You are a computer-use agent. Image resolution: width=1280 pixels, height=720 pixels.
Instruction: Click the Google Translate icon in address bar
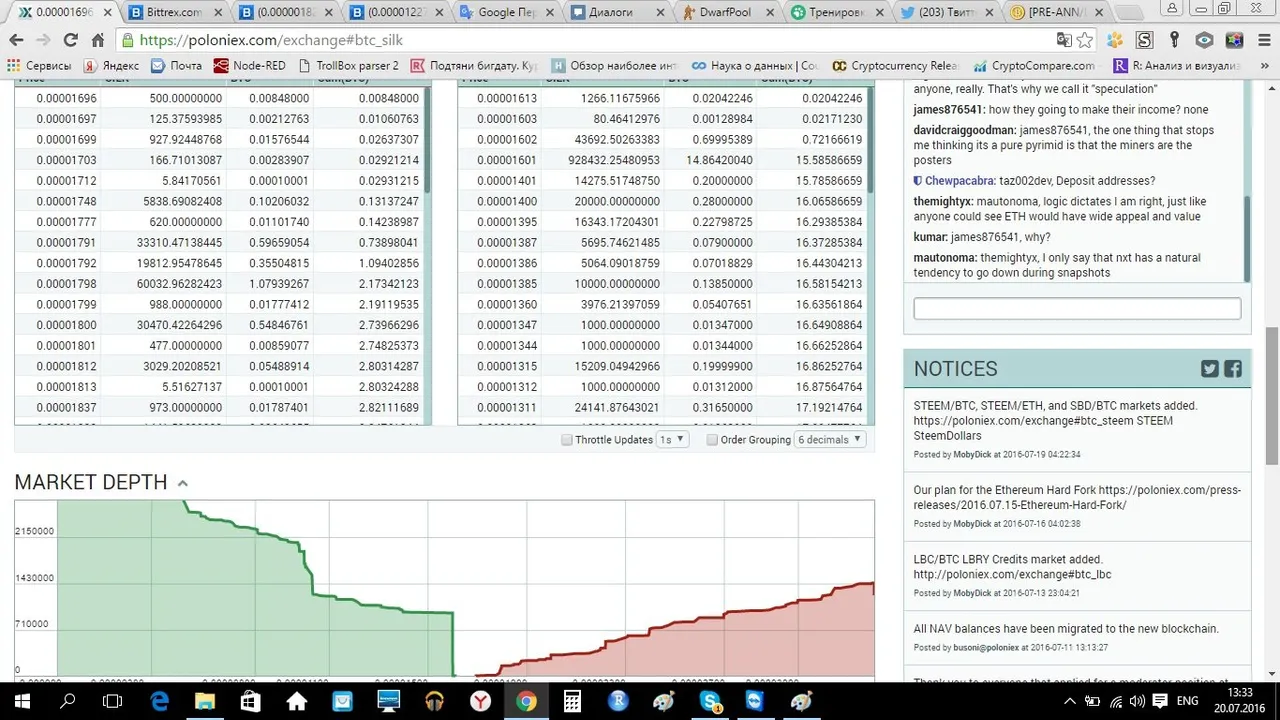[1064, 40]
